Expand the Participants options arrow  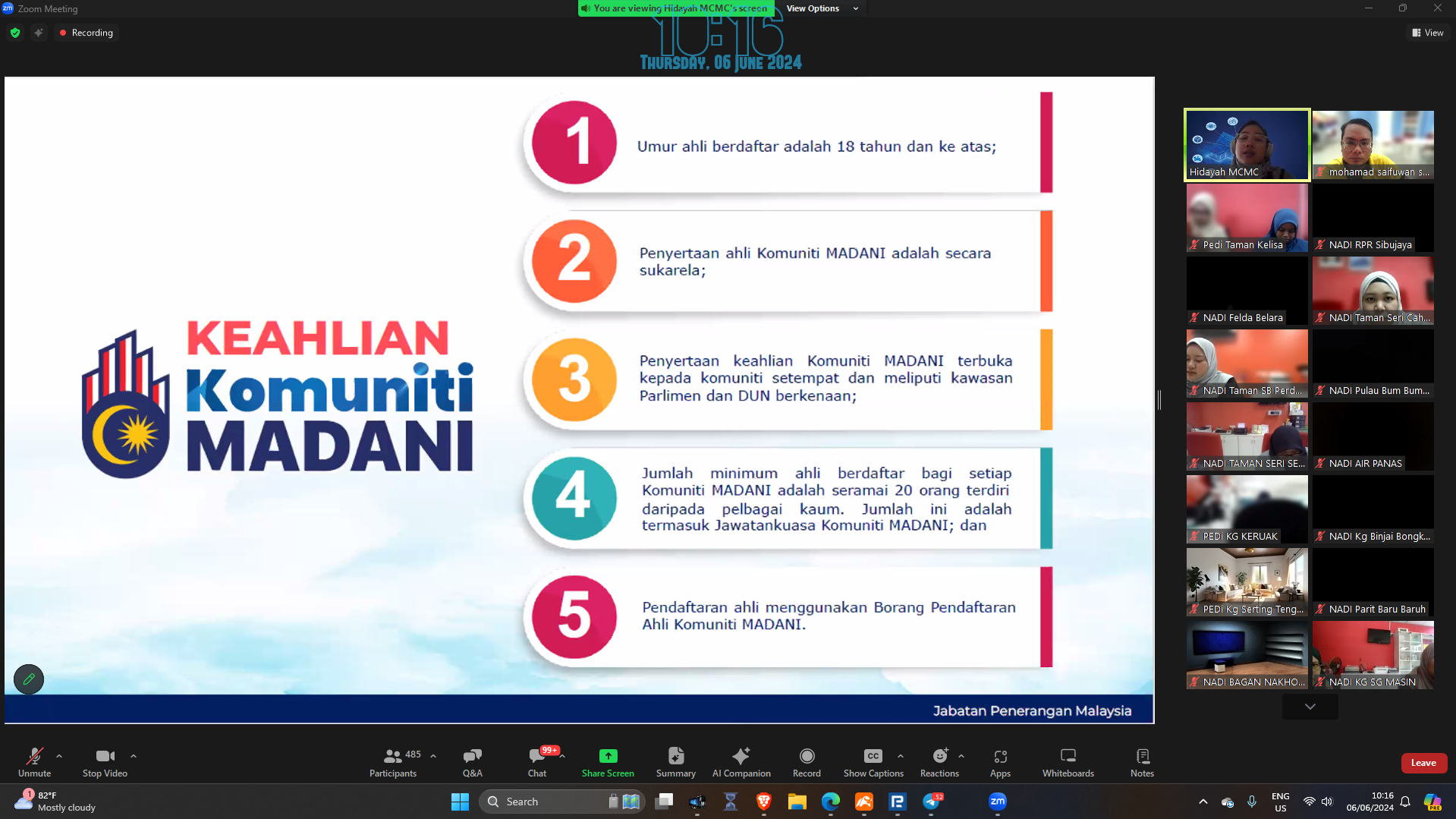pos(433,756)
